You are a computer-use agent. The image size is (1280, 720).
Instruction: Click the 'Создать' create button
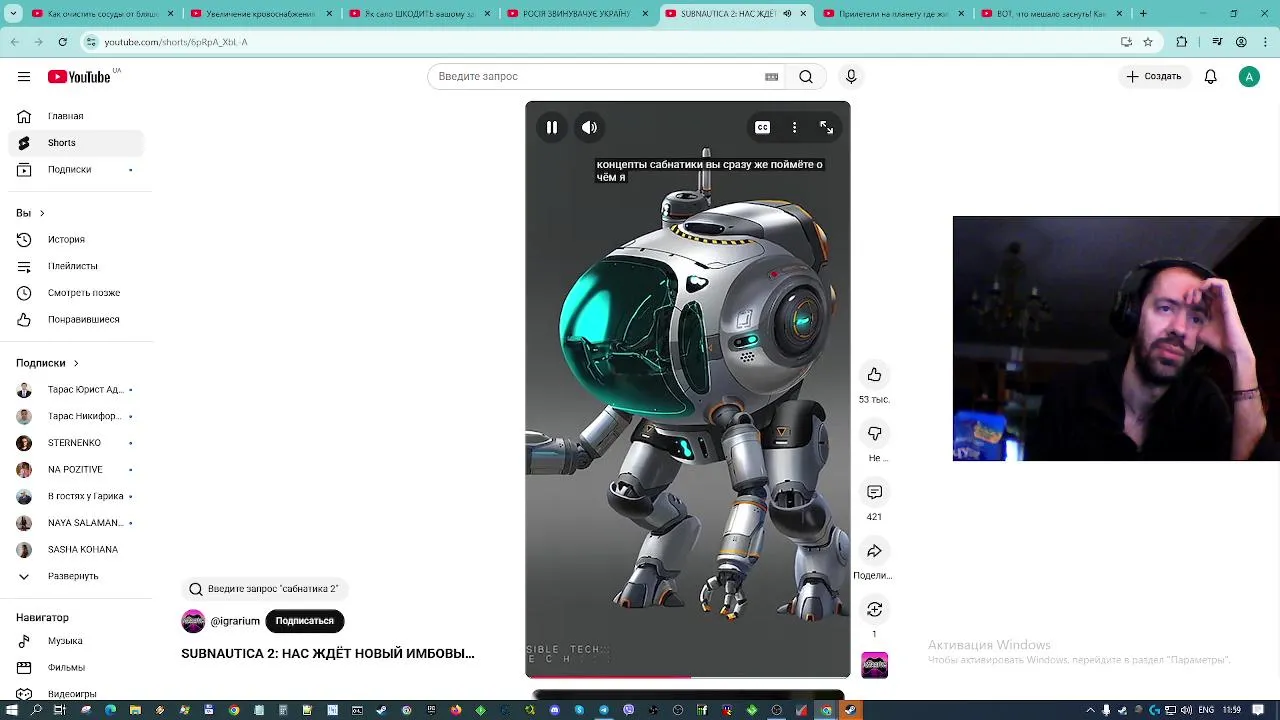pos(1154,77)
